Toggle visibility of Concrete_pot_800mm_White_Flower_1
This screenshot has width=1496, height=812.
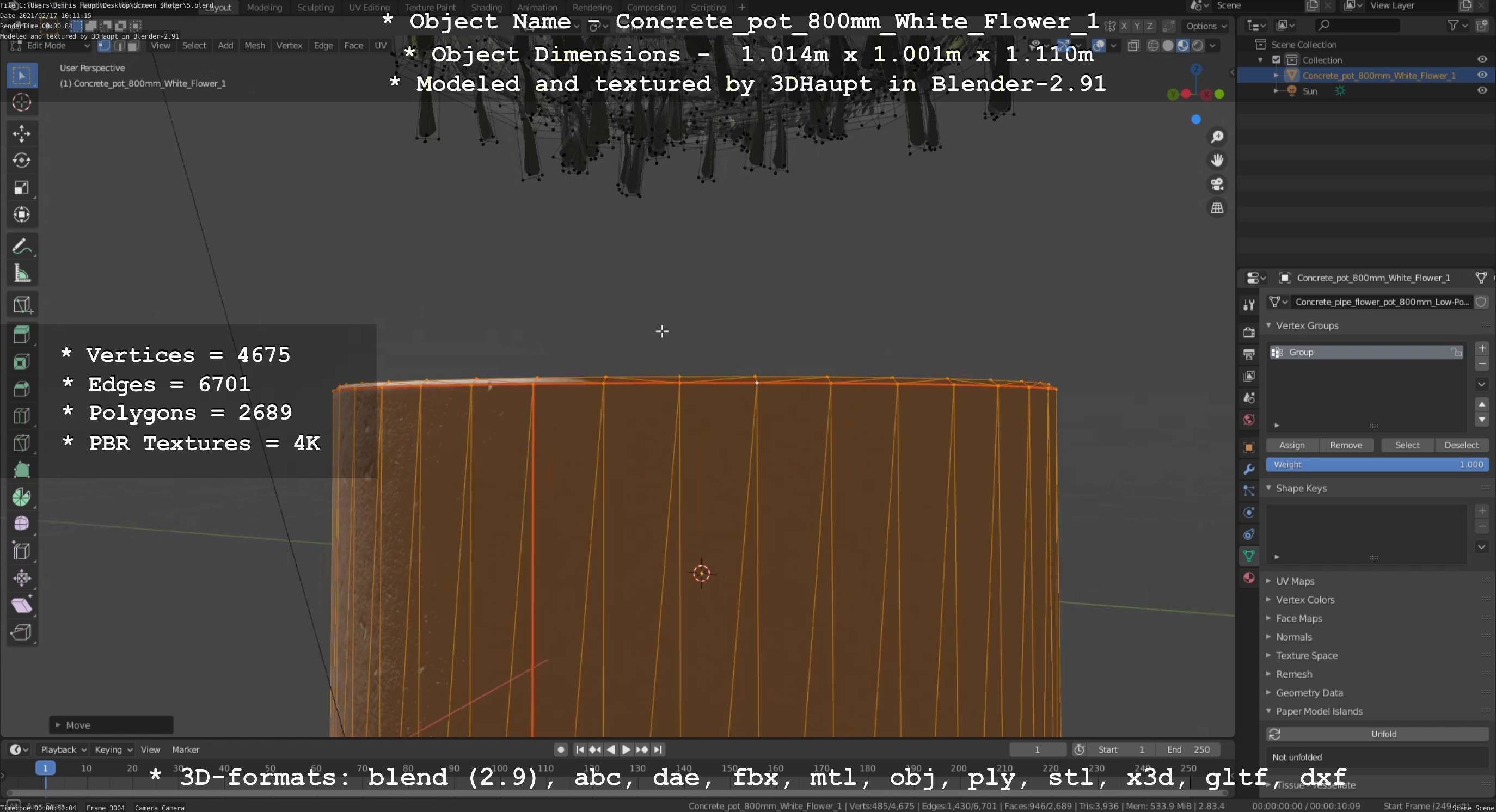point(1482,75)
